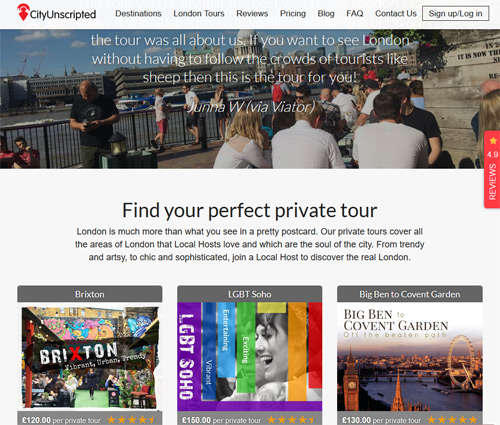
Task: Open the Brixton tour thumbnail
Action: [x=90, y=357]
